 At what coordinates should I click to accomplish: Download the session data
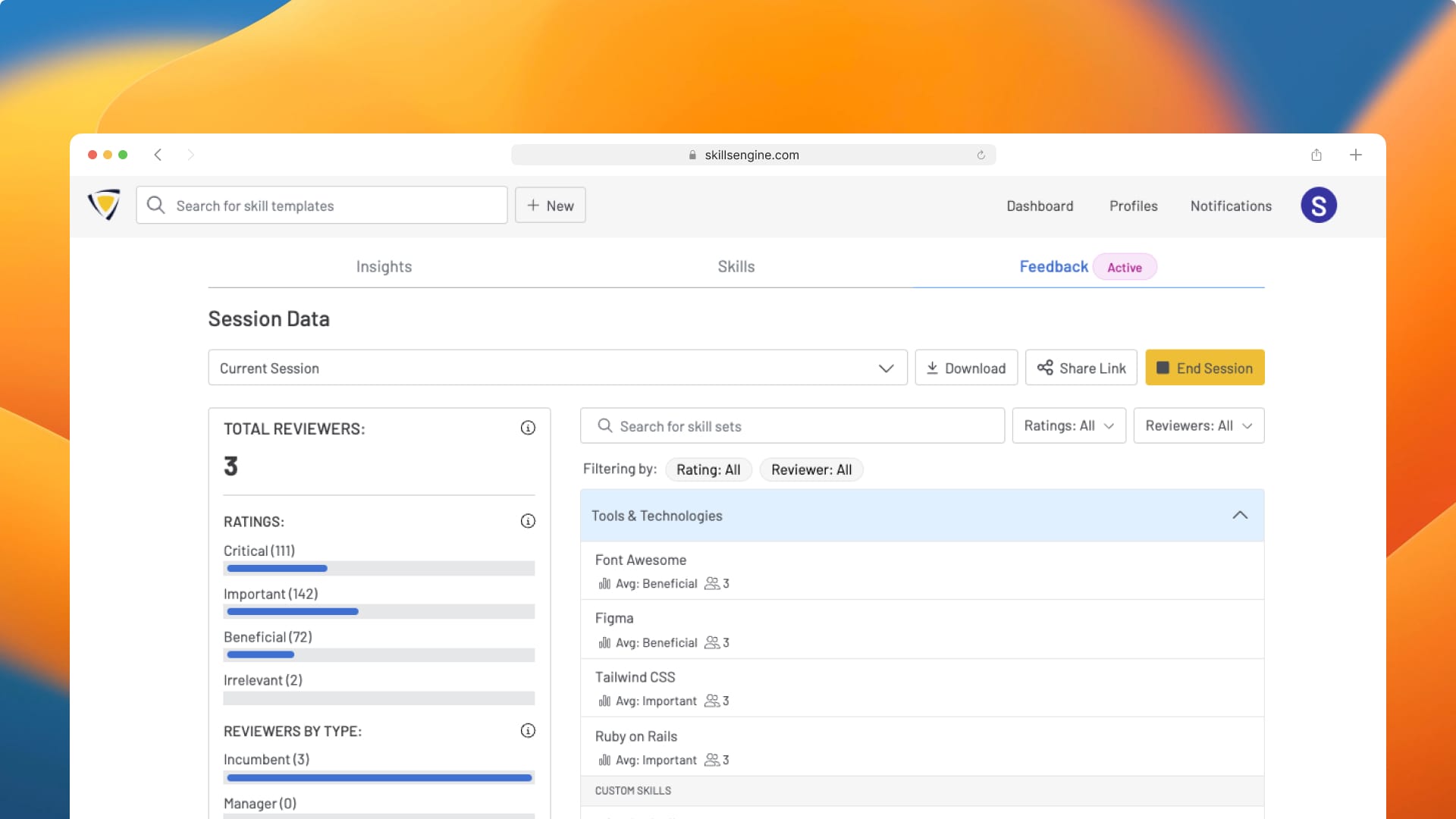(965, 368)
